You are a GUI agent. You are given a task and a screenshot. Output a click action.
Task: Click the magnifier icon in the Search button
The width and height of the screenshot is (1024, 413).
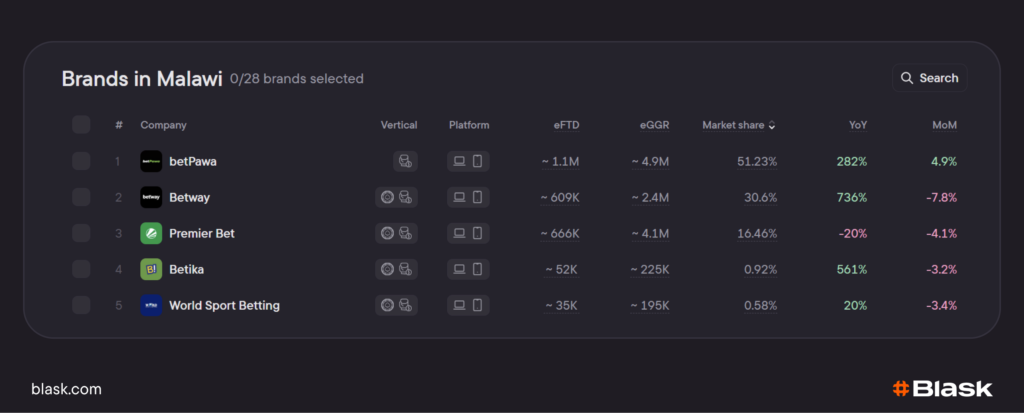coord(907,78)
